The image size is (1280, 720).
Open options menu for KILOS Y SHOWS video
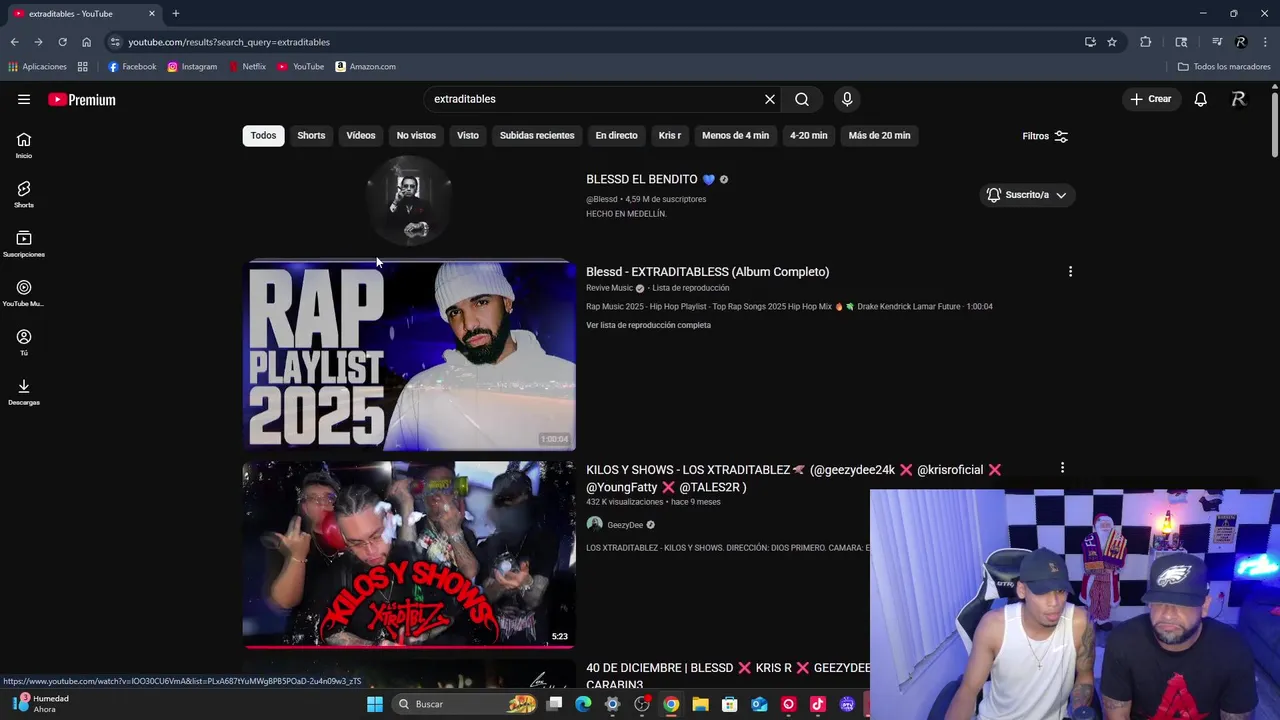coord(1062,468)
